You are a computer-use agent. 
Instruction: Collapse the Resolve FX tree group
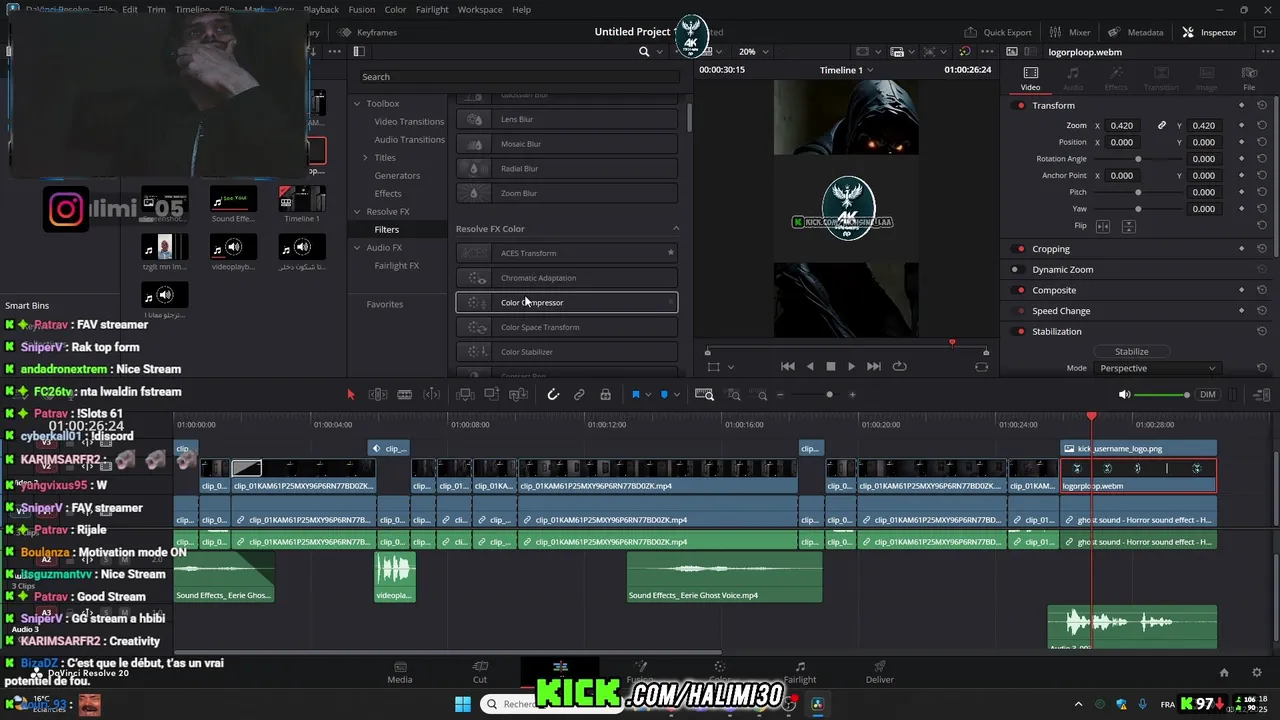click(357, 212)
